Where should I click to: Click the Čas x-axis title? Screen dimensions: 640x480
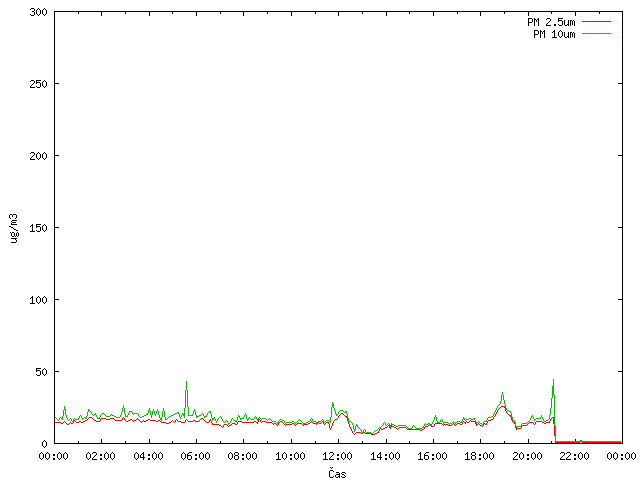point(337,473)
